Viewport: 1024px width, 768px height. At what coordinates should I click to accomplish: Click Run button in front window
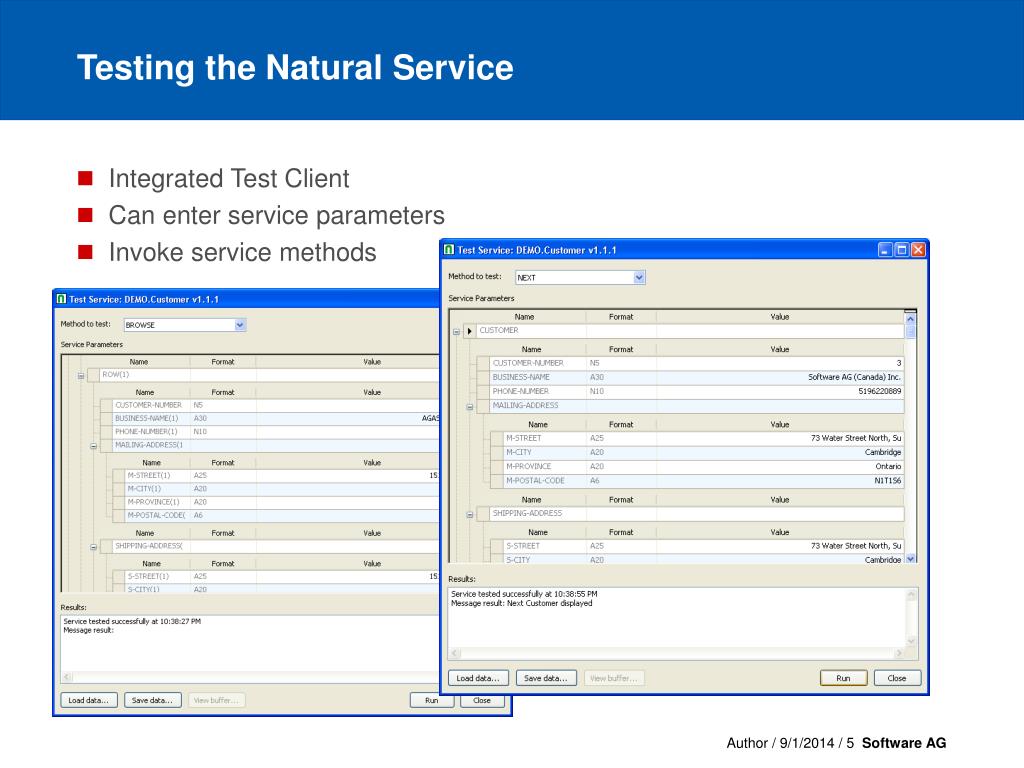tap(843, 678)
